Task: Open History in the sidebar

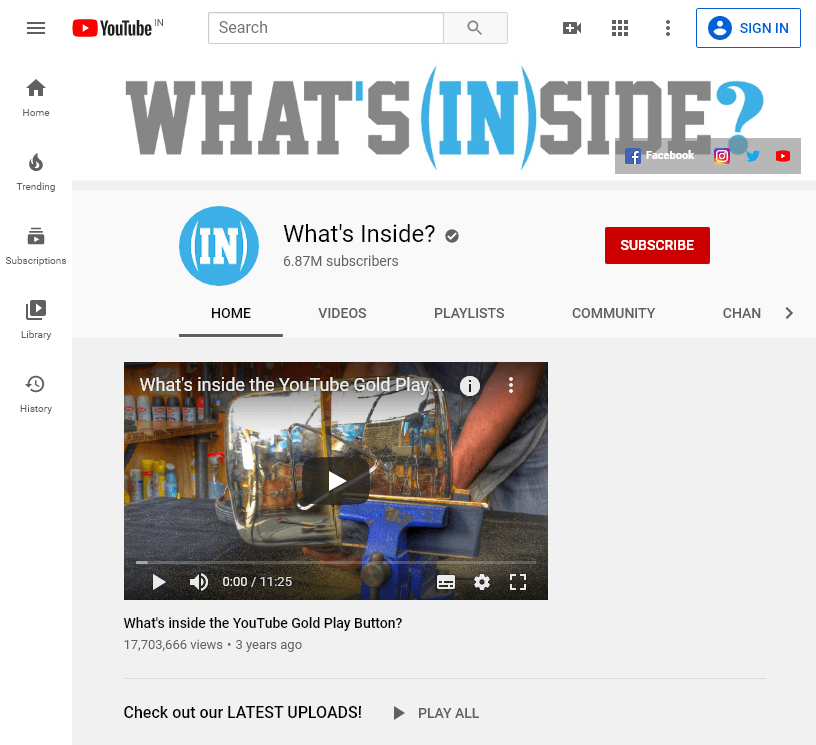Action: pyautogui.click(x=36, y=394)
